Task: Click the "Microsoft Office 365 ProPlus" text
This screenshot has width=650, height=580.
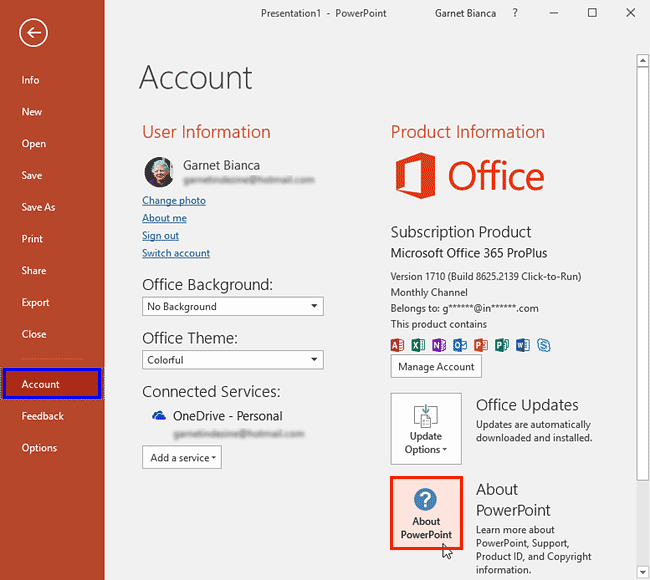Action: (468, 253)
